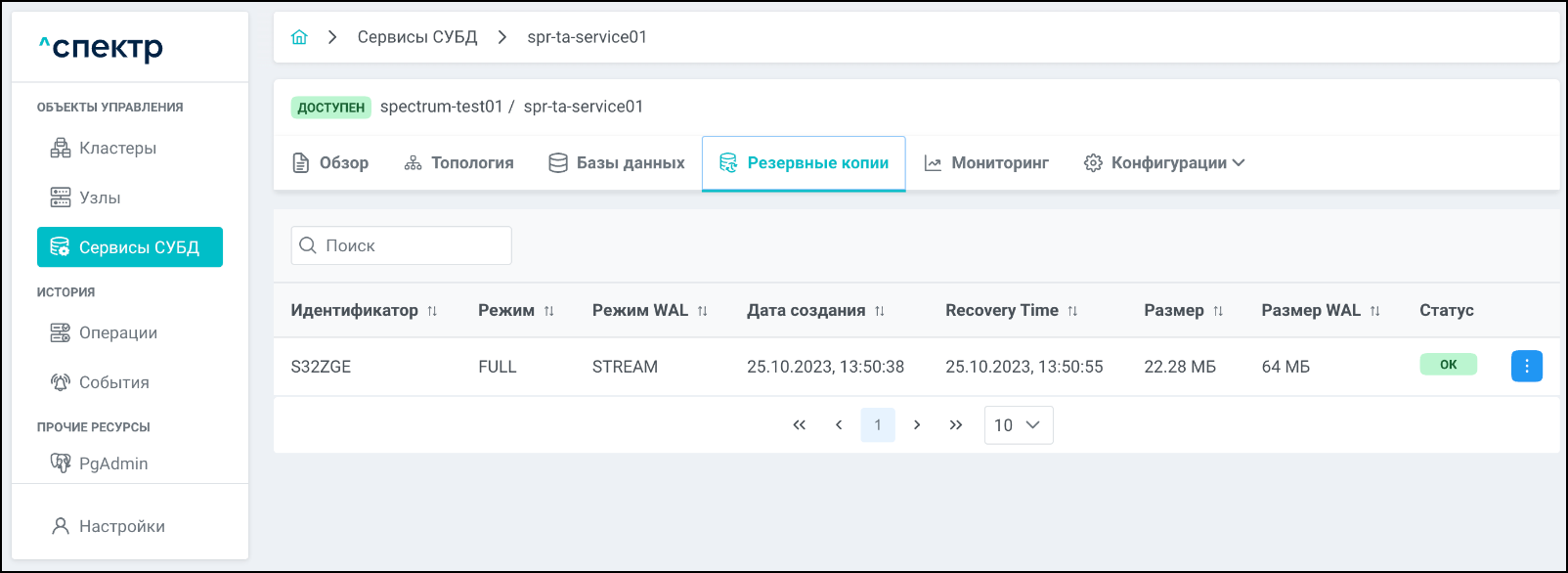Click the Сервисы СУБД breadcrumb link
This screenshot has height=573, width=1568.
417,37
